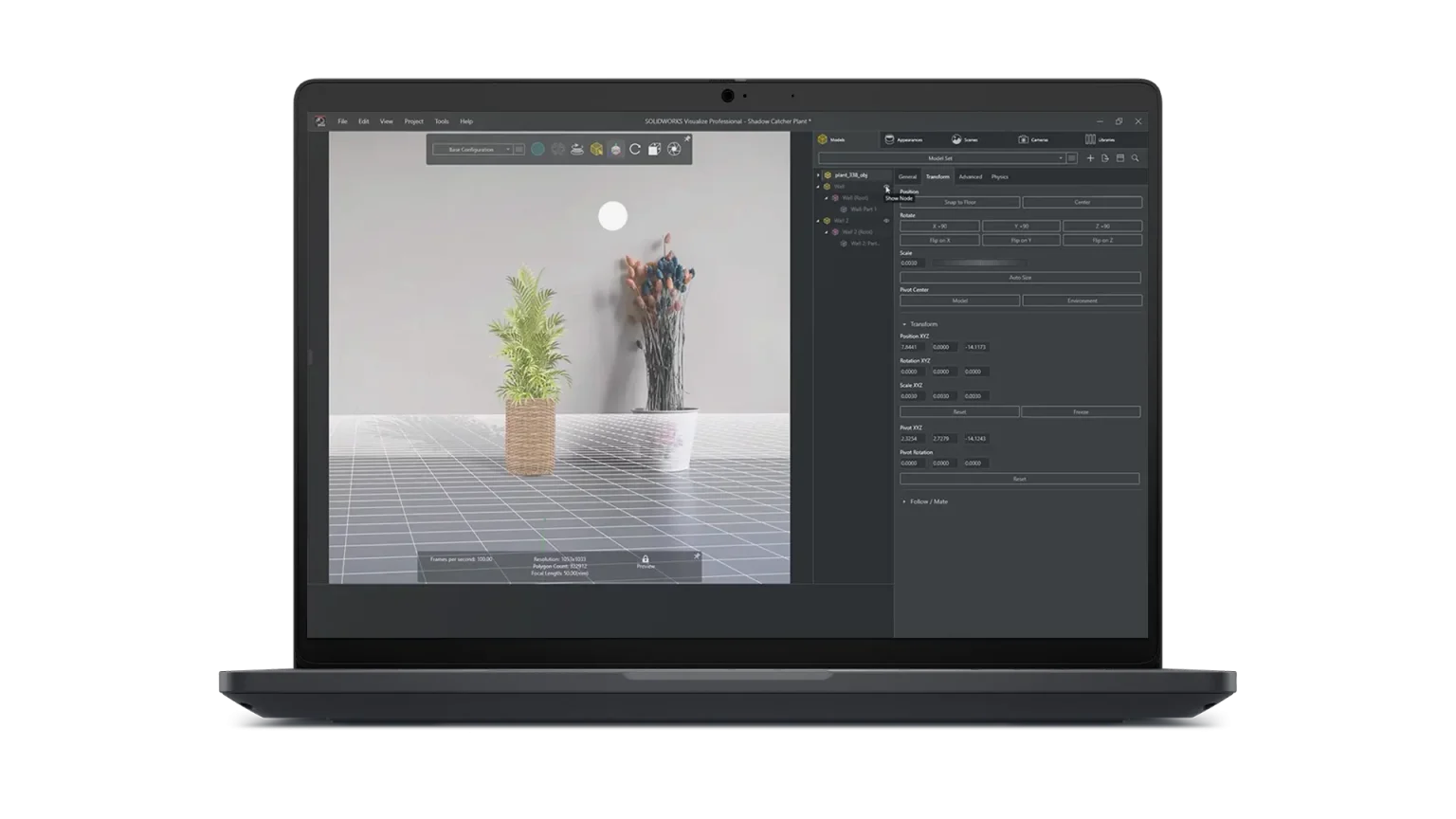The height and width of the screenshot is (819, 1456).
Task: Pin the viewport toolbar with pin icon
Action: [687, 139]
